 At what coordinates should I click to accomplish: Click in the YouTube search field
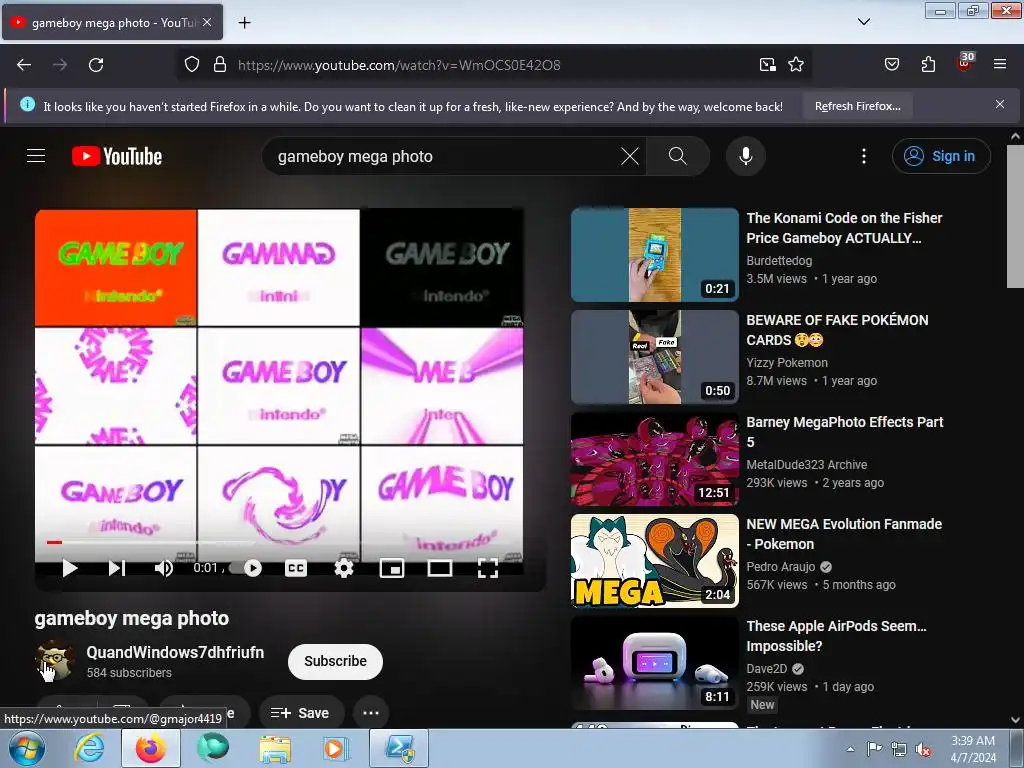pos(444,156)
